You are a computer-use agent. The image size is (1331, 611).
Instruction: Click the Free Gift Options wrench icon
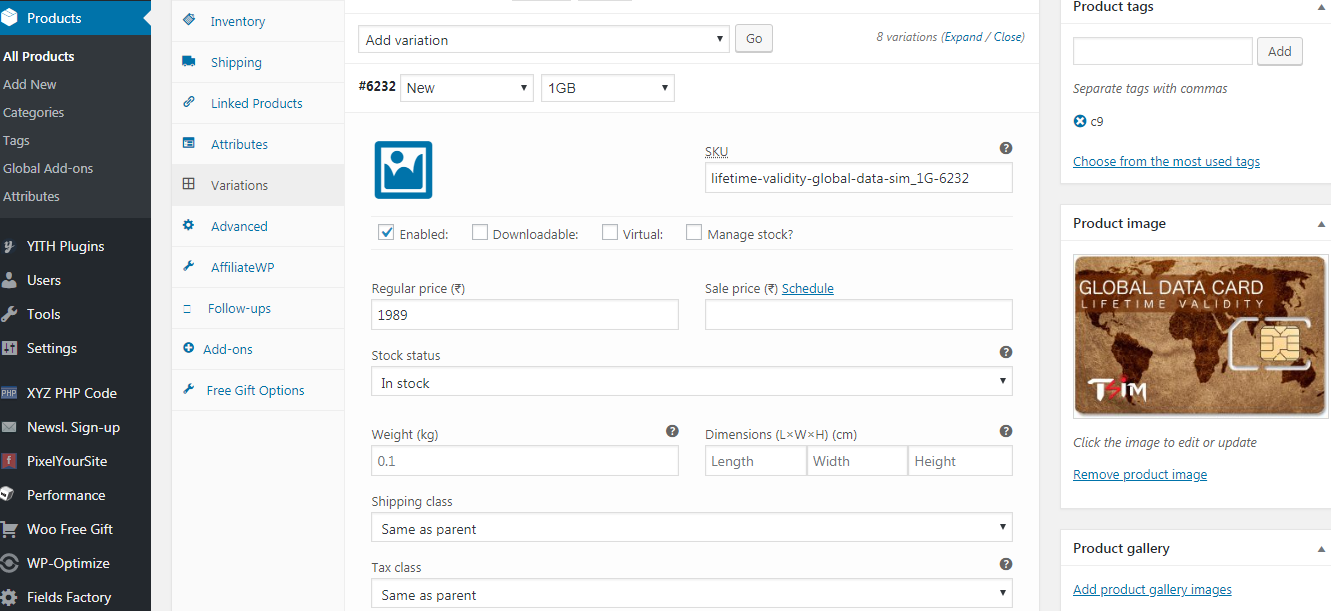click(x=189, y=389)
